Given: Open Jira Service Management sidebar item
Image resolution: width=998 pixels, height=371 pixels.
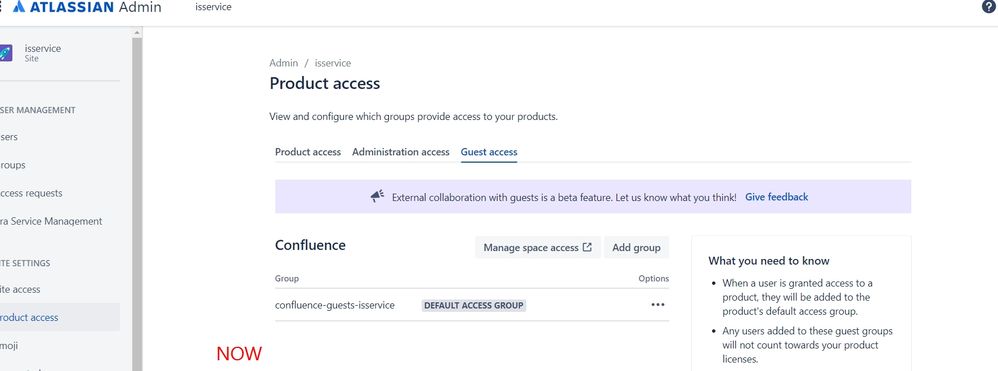Looking at the screenshot, I should click(51, 221).
